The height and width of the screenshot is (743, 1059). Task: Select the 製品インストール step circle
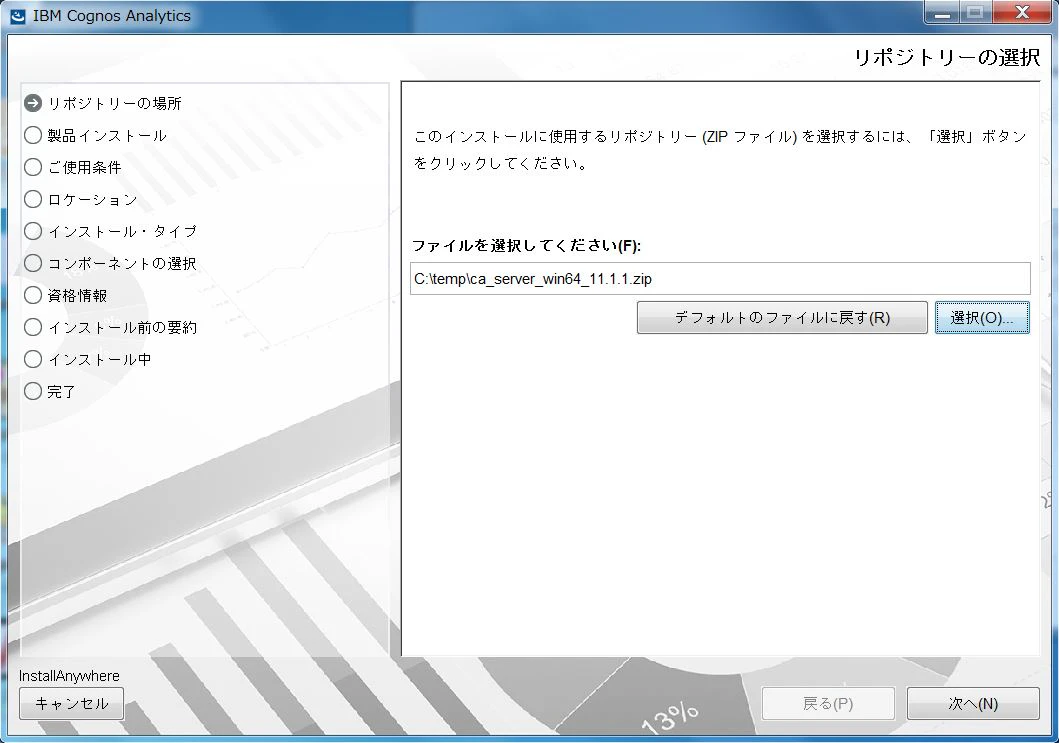33,135
